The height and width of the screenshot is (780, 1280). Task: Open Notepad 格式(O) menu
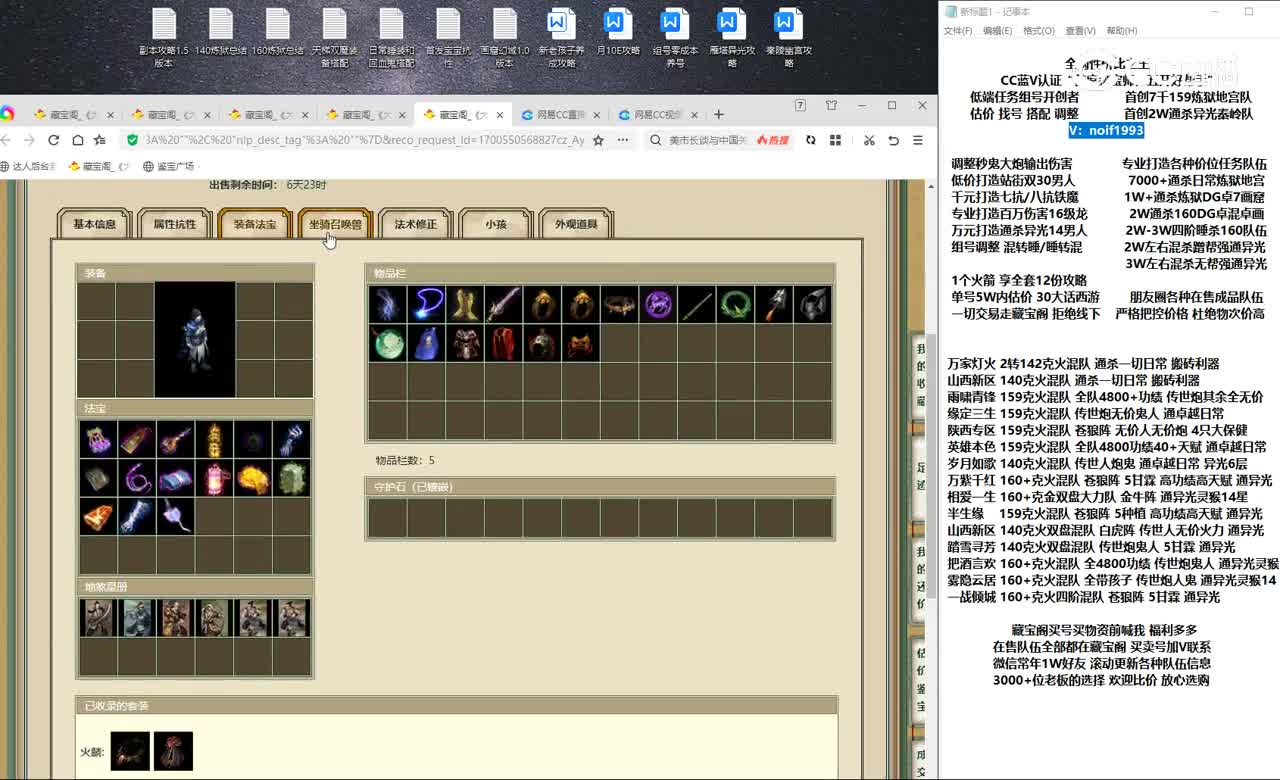[1039, 31]
